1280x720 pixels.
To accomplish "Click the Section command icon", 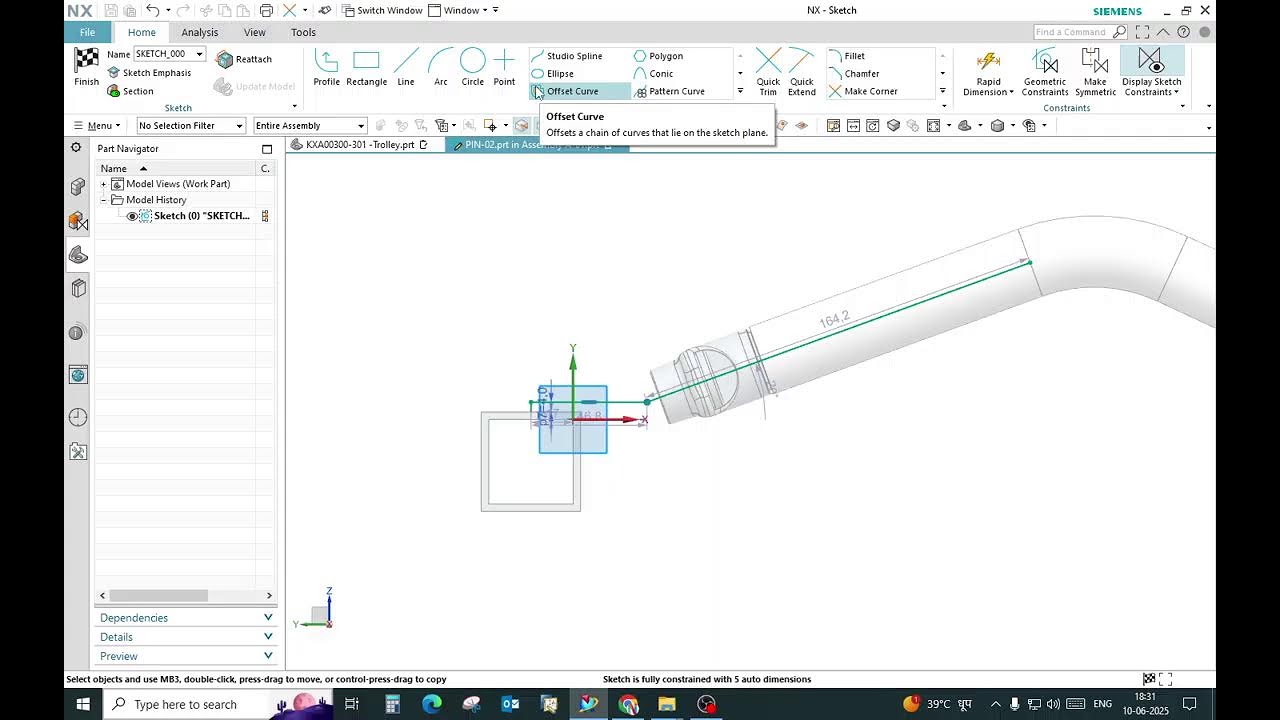I will [114, 91].
